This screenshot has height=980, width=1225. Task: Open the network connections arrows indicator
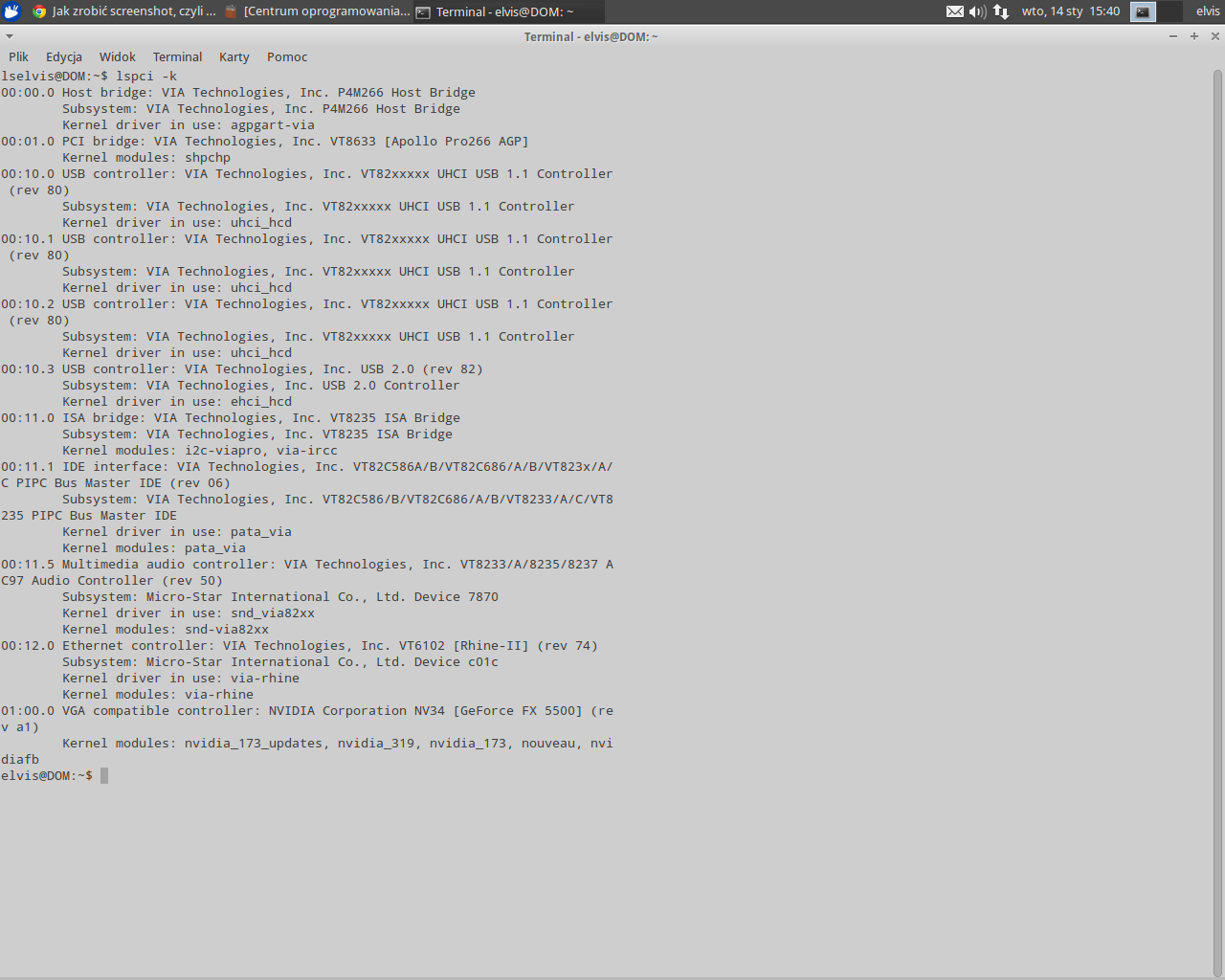click(x=1001, y=11)
